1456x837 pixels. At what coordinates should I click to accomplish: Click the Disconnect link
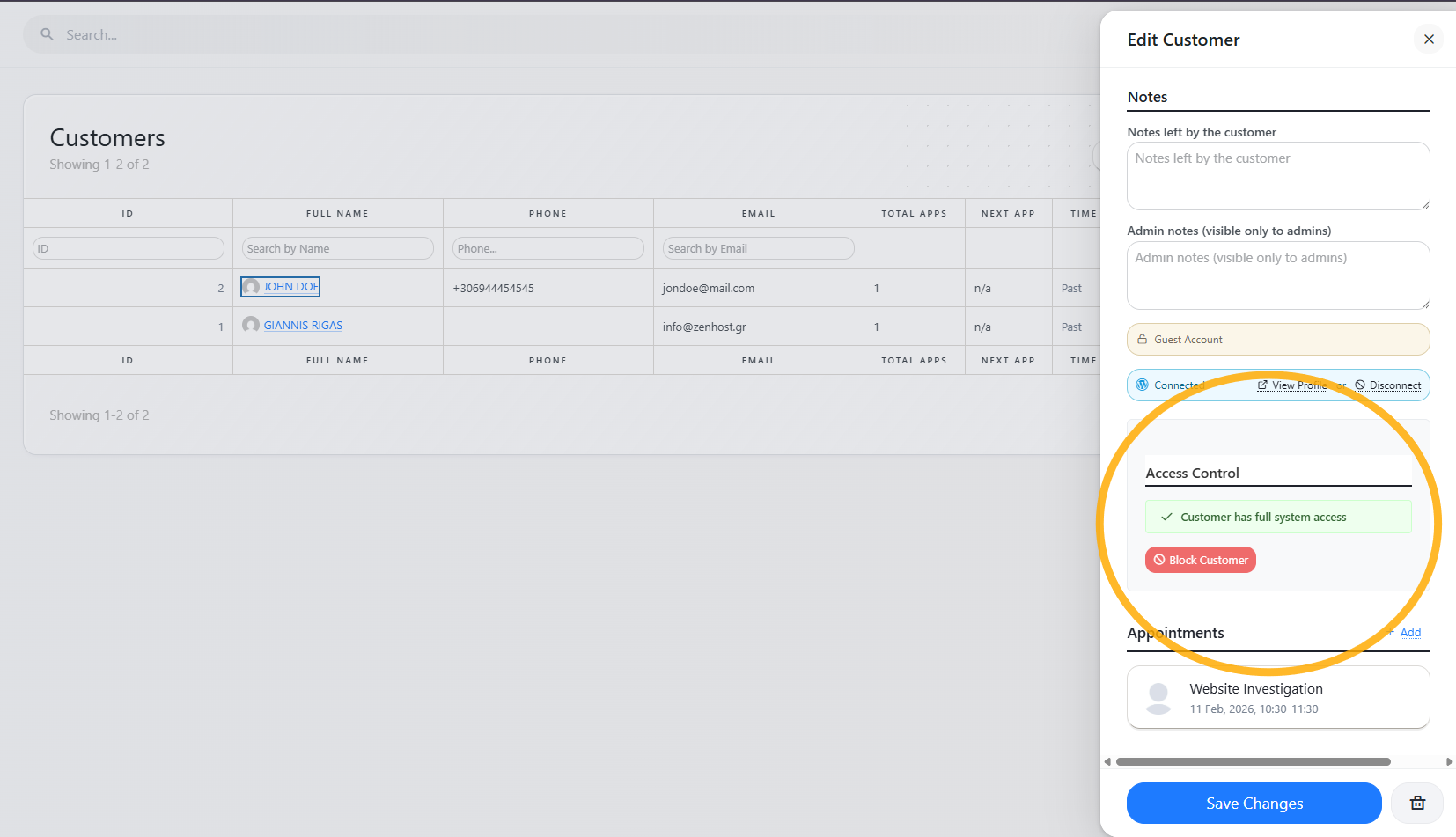1394,385
